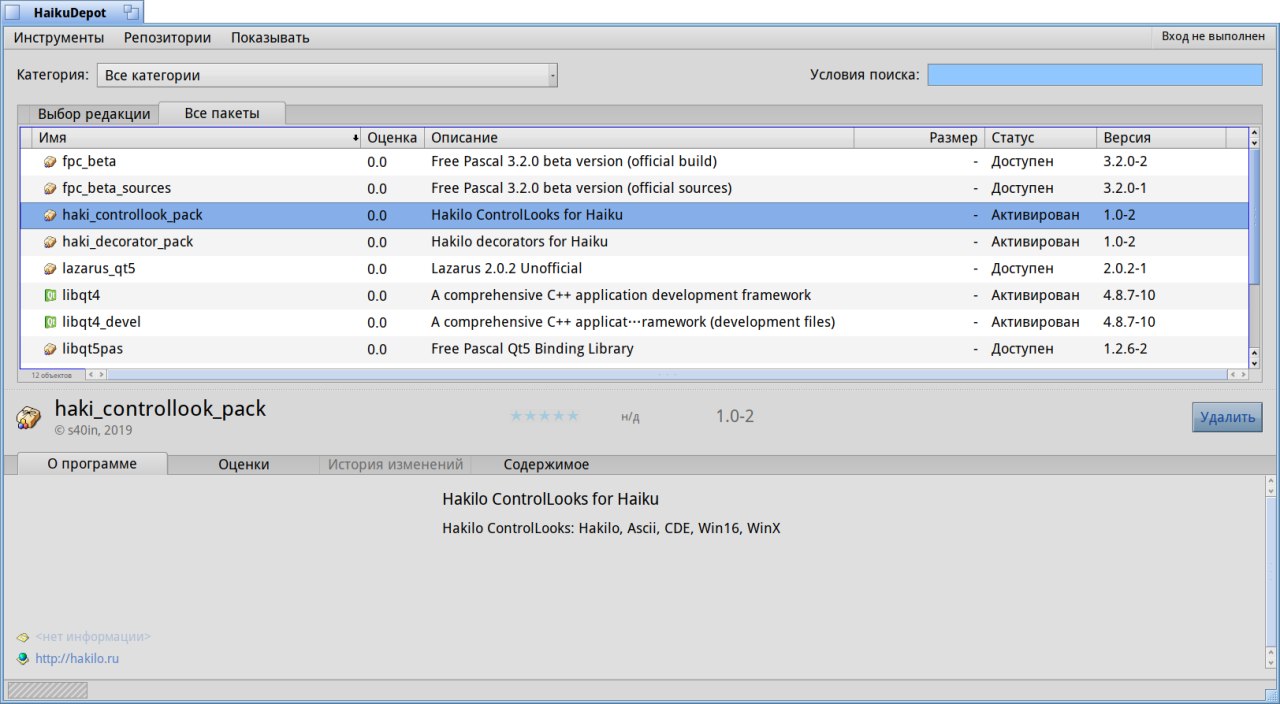Image resolution: width=1280 pixels, height=704 pixels.
Task: Click the Удалить button
Action: [1227, 417]
